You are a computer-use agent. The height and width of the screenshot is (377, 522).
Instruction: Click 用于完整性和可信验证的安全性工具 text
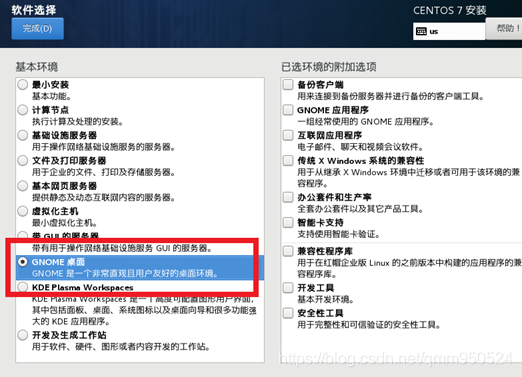[x=369, y=325]
